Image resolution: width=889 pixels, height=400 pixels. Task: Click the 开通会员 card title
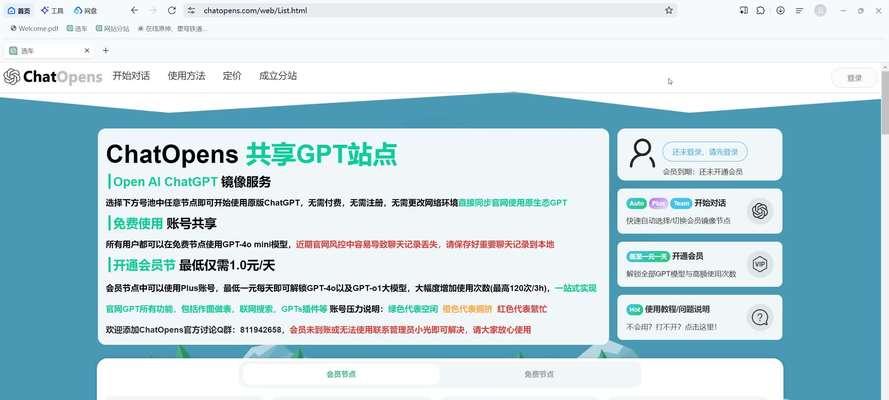(688, 256)
